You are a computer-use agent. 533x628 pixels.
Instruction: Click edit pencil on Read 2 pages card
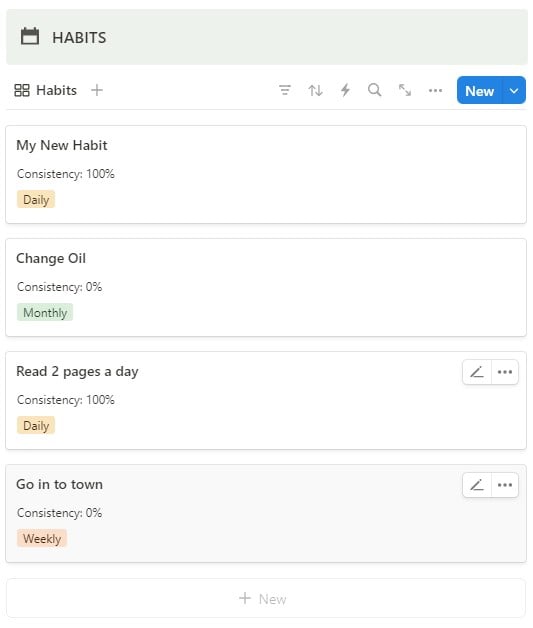click(x=477, y=372)
